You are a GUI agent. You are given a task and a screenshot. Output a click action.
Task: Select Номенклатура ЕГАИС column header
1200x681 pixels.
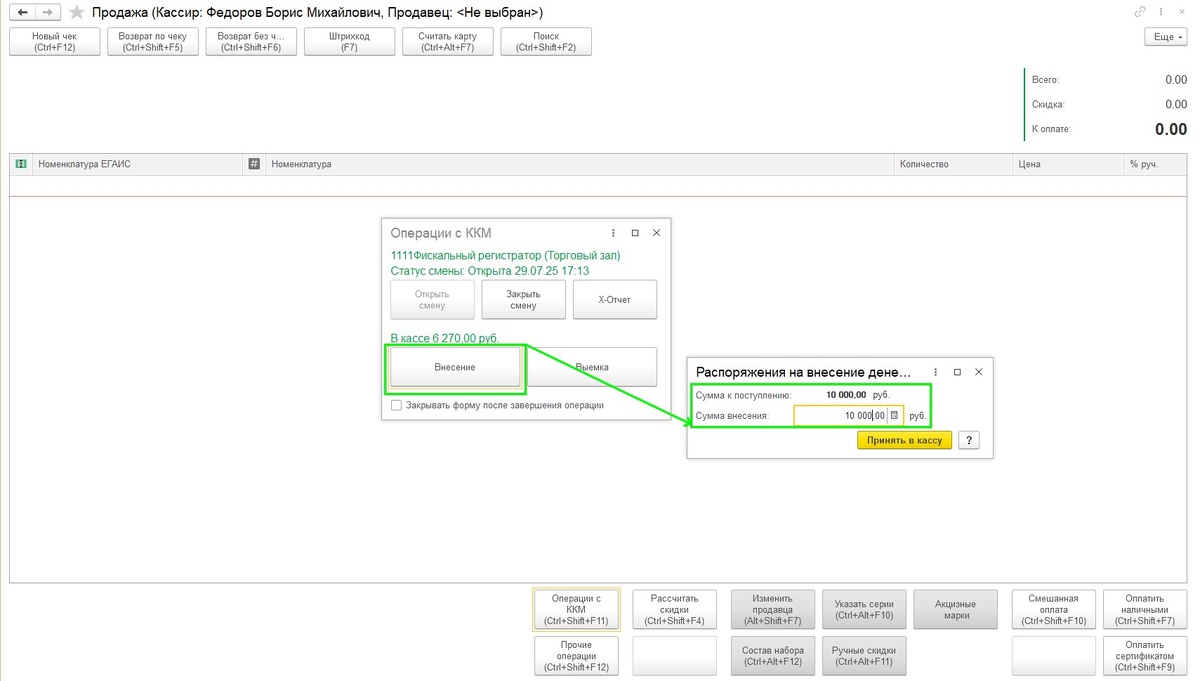[x=137, y=163]
